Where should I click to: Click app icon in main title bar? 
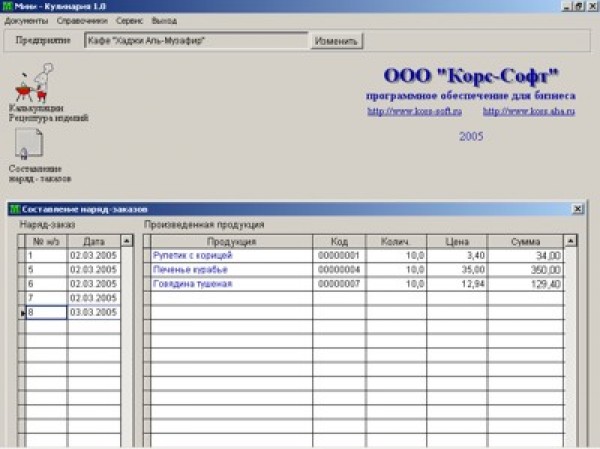8,6
